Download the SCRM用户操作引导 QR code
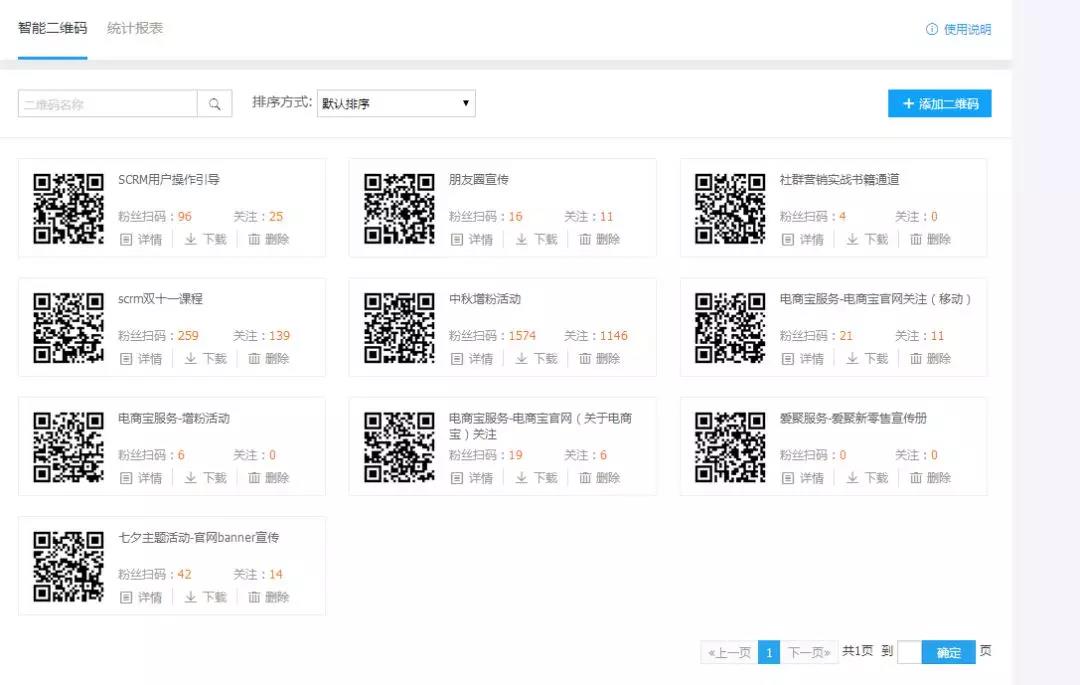Viewport: 1080px width, 685px height. (205, 239)
